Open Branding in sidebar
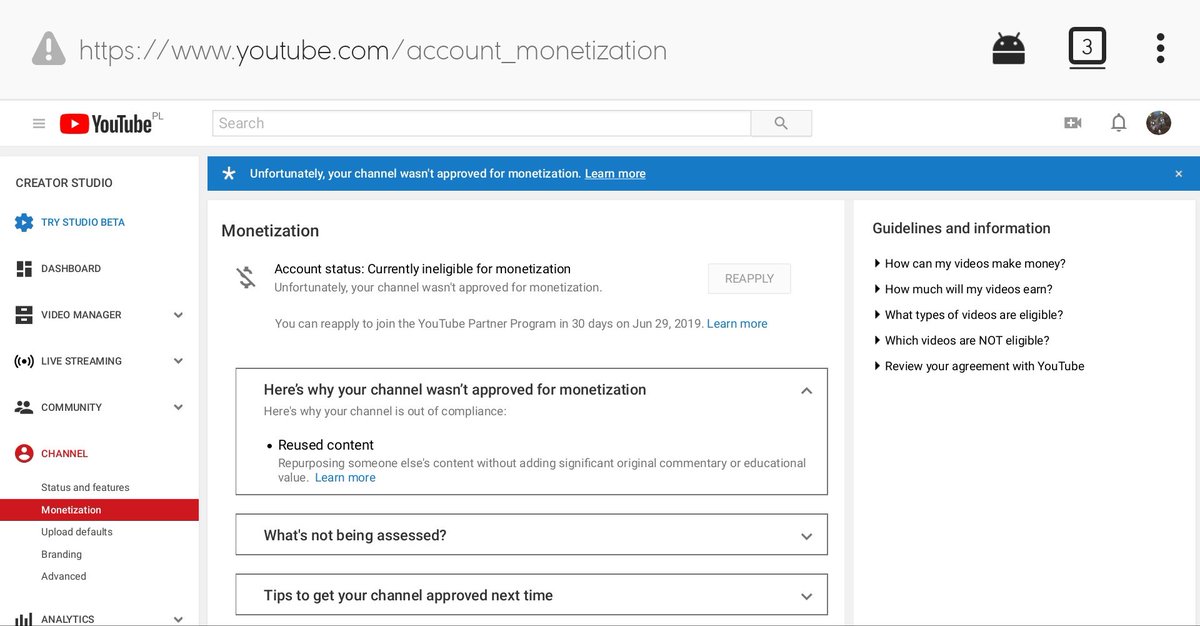 (x=62, y=554)
